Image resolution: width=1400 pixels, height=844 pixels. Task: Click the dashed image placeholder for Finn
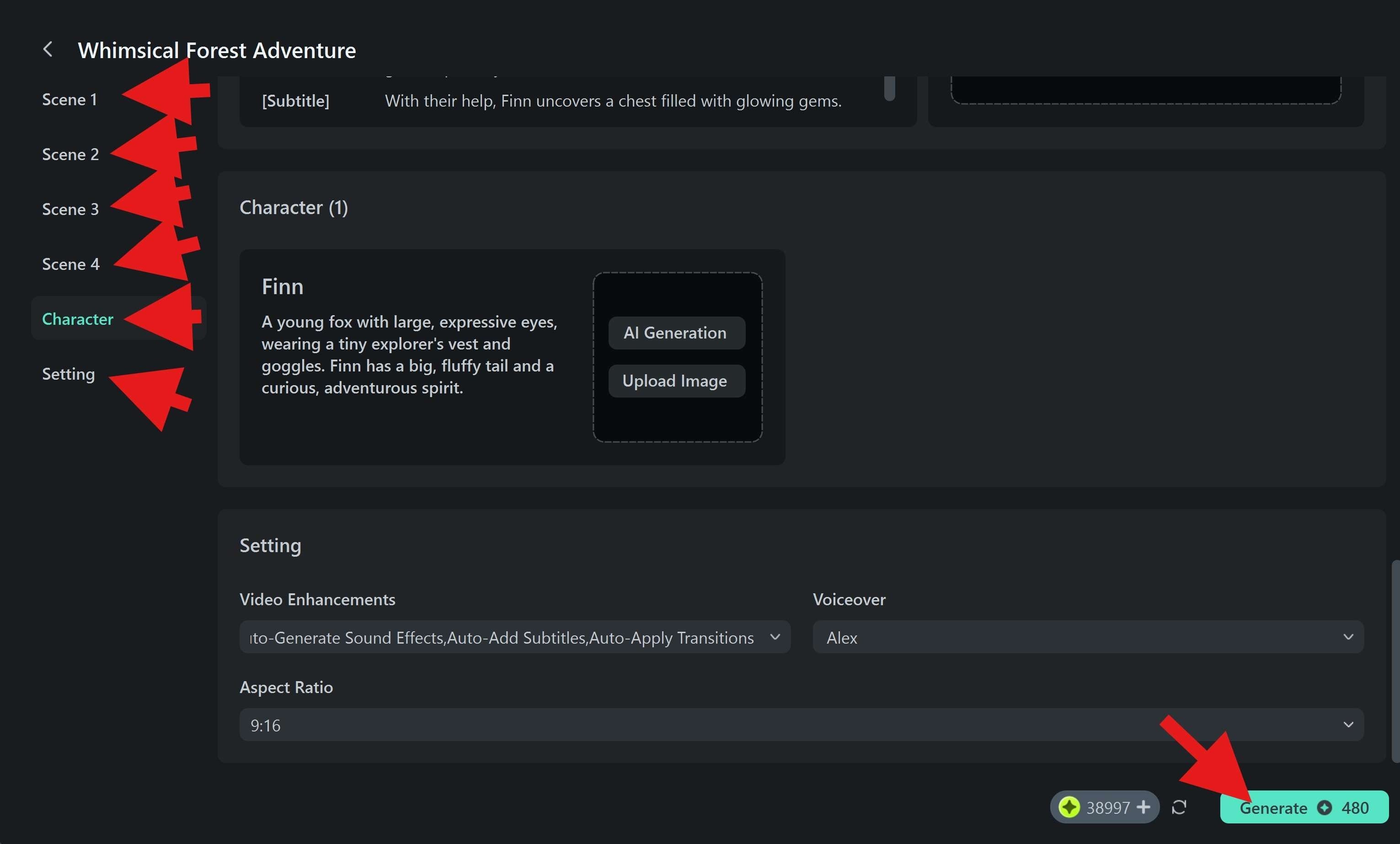pos(677,357)
